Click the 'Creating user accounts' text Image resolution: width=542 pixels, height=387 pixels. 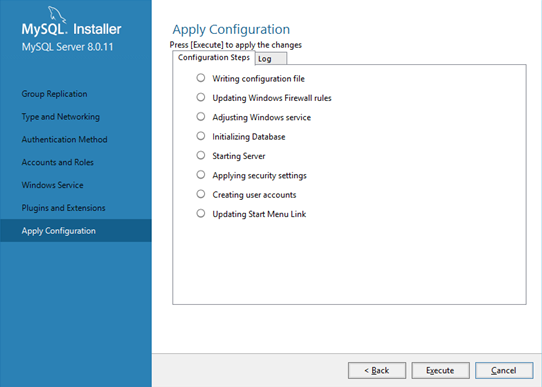tap(254, 195)
